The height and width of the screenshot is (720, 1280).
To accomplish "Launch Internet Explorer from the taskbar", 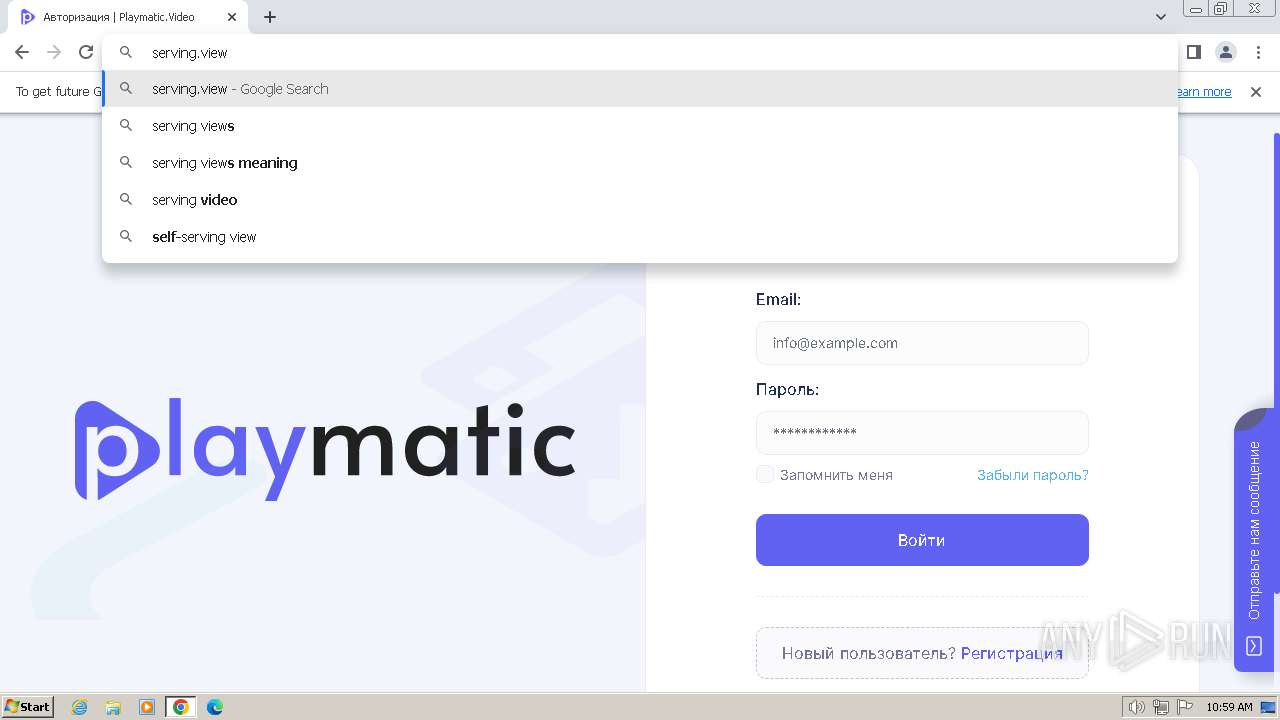I will coord(80,707).
